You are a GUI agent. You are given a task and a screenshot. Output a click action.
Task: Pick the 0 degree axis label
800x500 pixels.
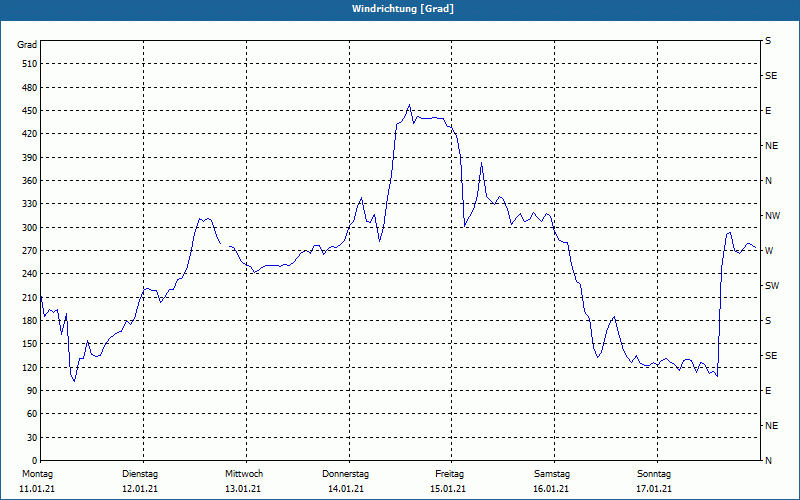coord(34,461)
